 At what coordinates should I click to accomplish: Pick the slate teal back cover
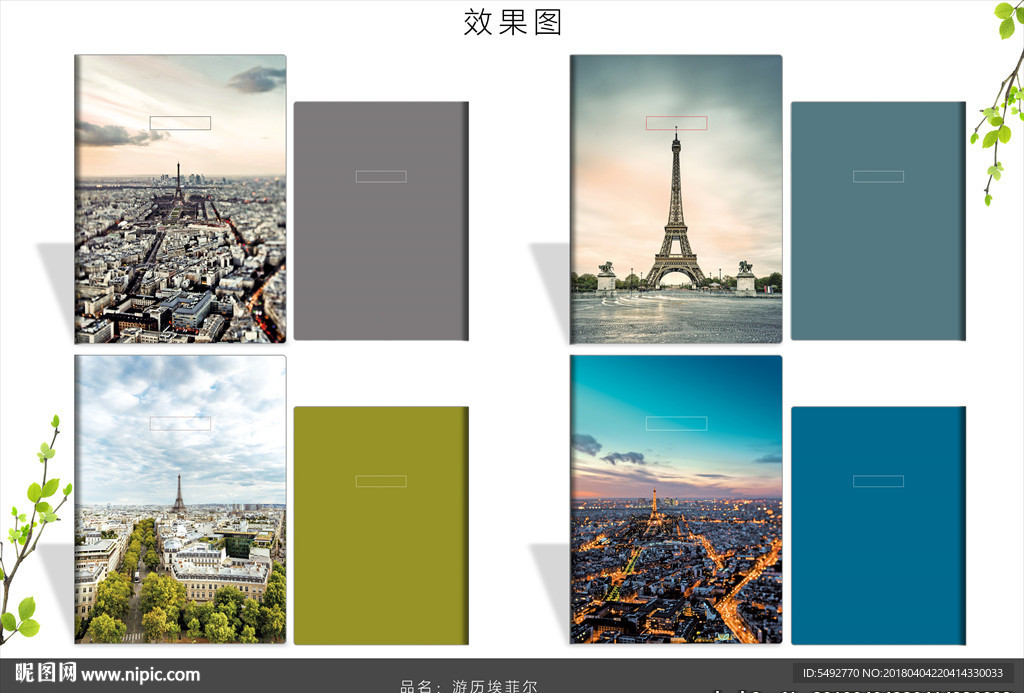(x=878, y=221)
